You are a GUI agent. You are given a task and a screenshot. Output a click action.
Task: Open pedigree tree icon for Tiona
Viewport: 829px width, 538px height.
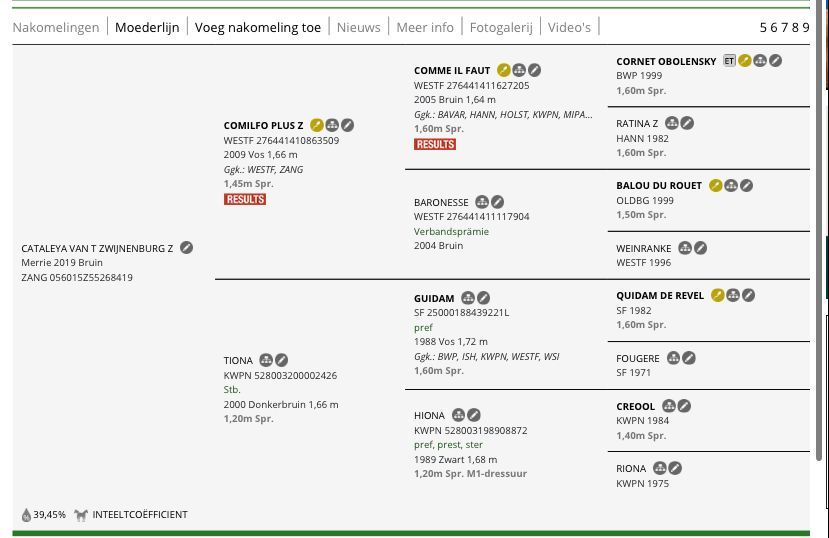tap(266, 360)
